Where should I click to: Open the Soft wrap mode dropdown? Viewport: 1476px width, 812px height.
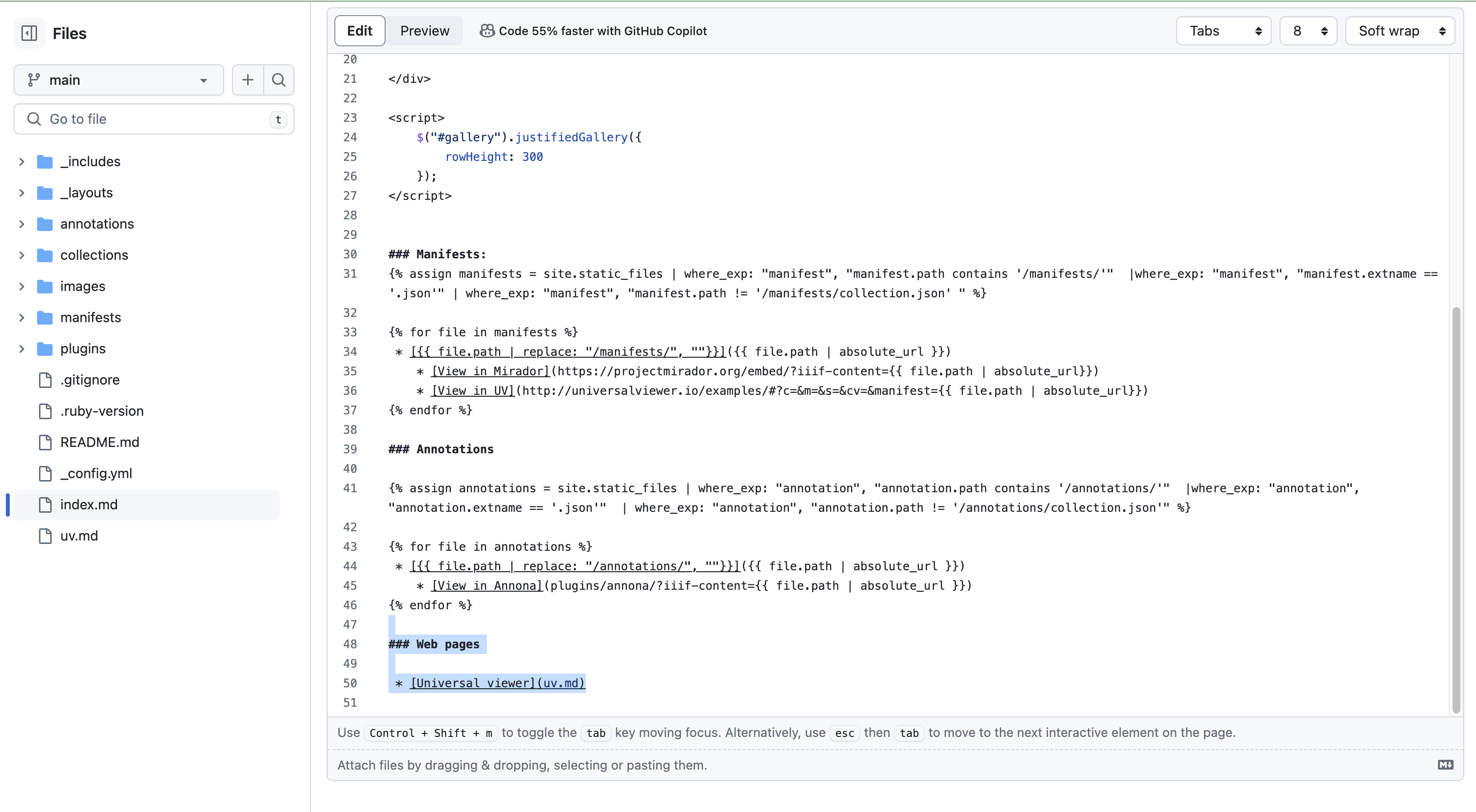[x=1400, y=31]
